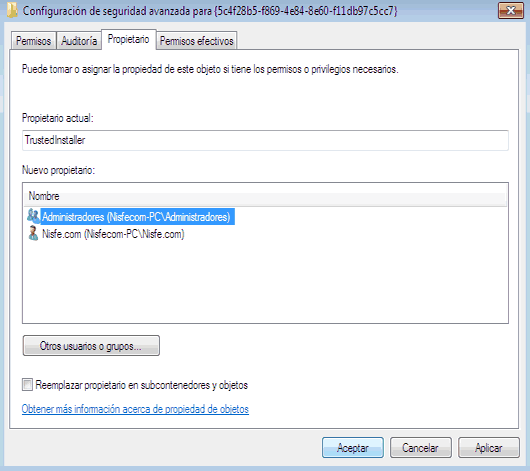Open the Auditoría tab

click(79, 41)
